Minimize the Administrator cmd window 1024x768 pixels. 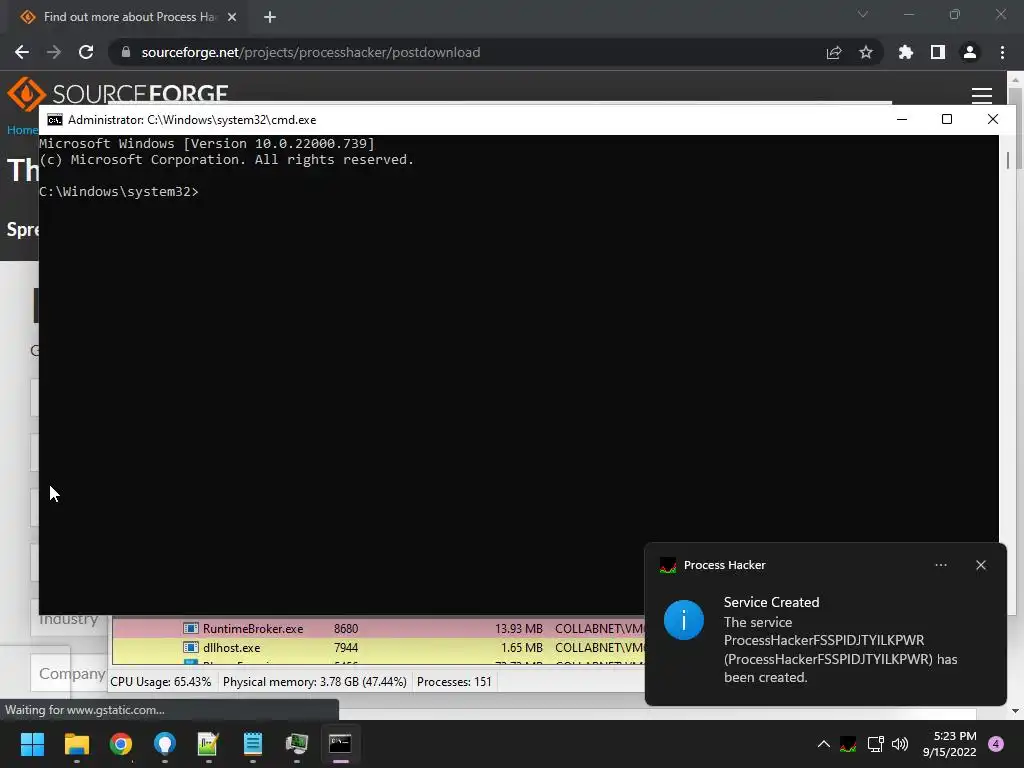(902, 120)
